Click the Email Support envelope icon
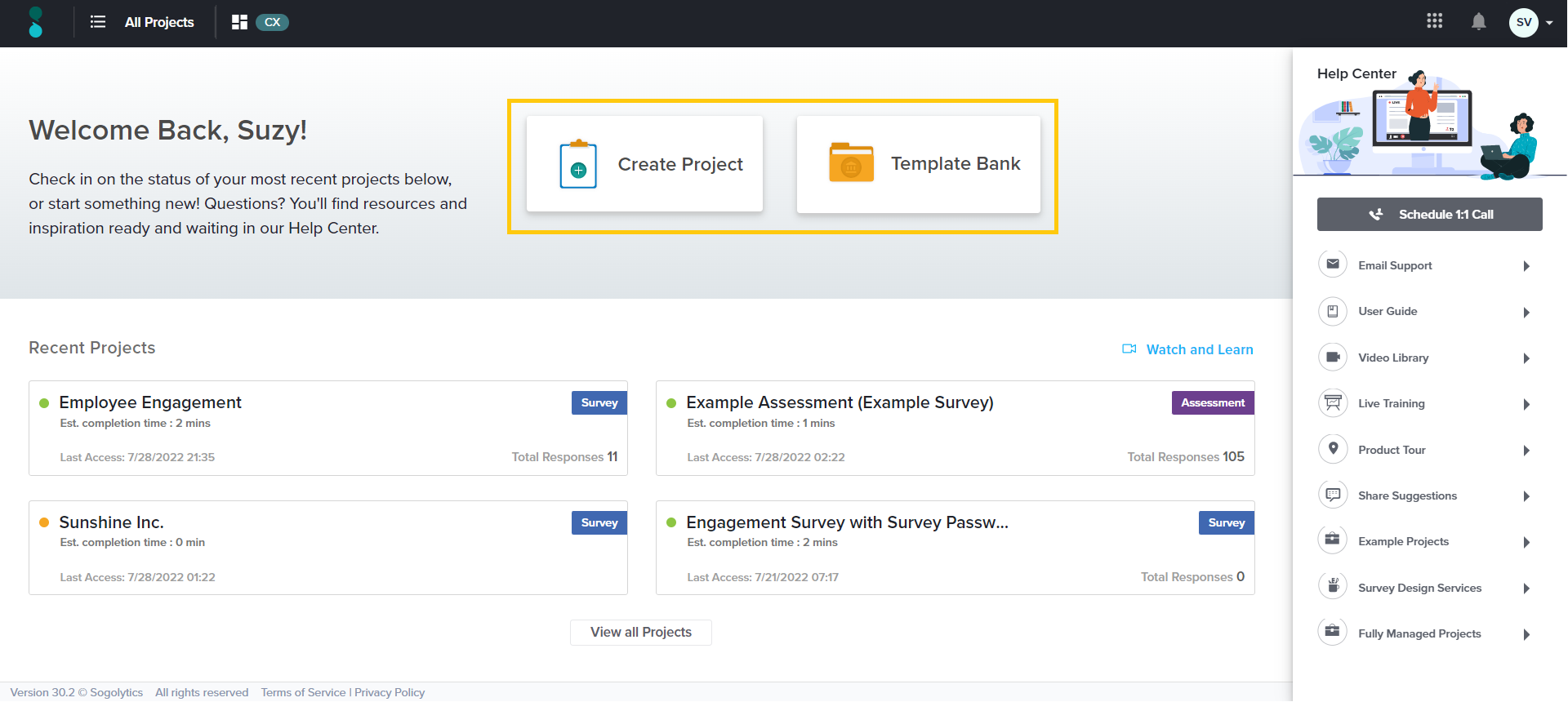 (1333, 264)
